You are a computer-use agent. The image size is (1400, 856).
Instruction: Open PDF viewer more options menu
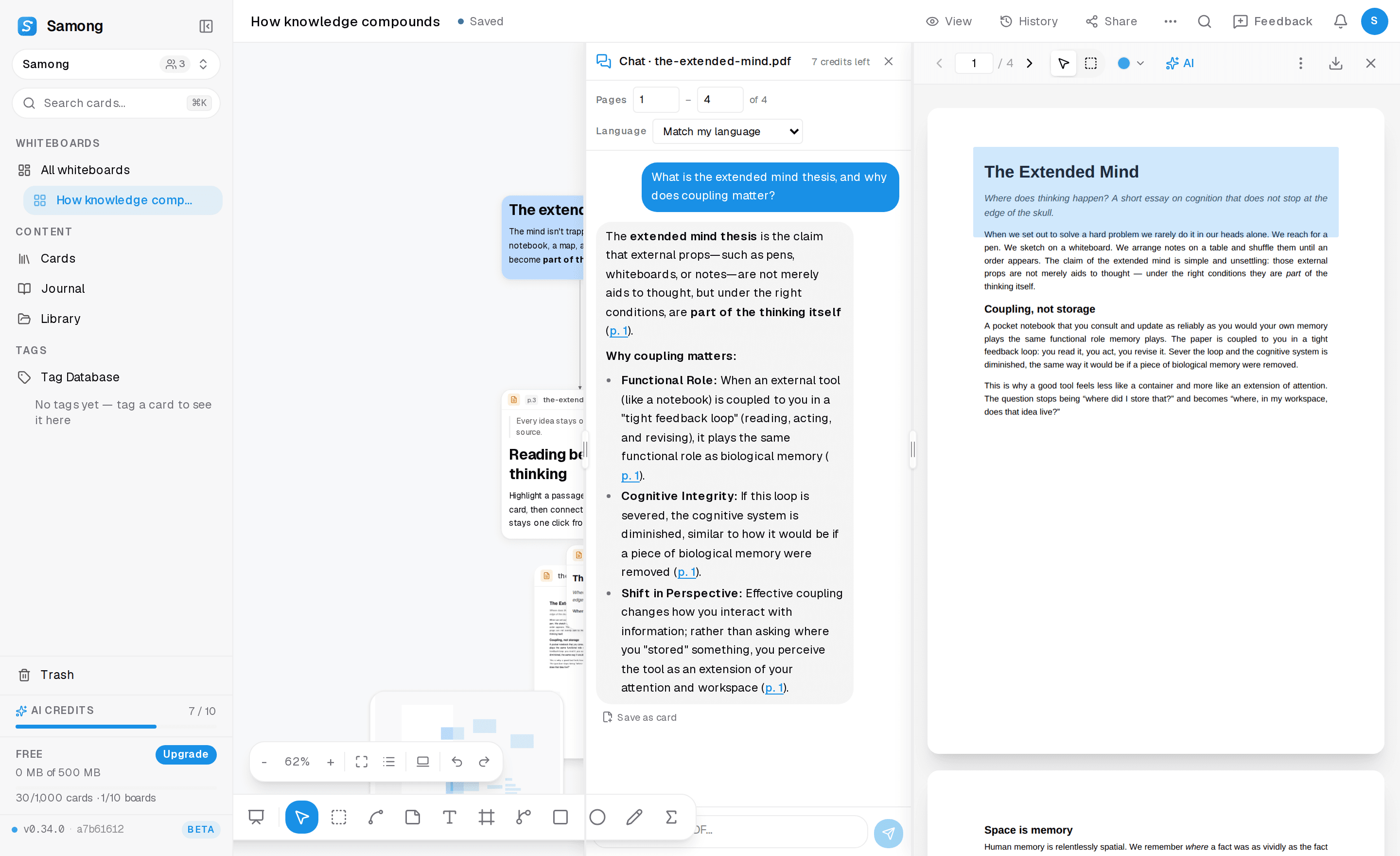point(1300,63)
